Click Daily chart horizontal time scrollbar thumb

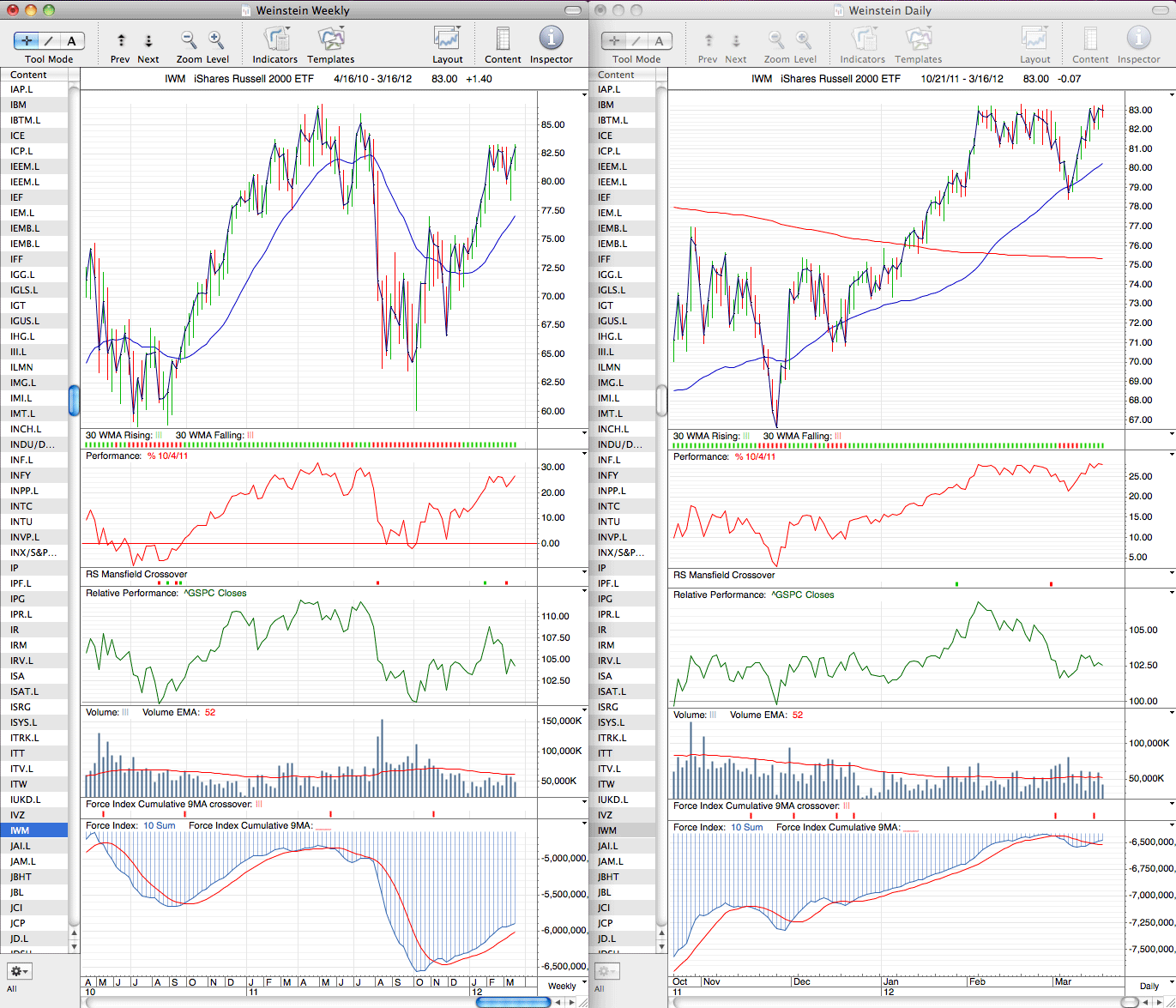[1131, 1001]
